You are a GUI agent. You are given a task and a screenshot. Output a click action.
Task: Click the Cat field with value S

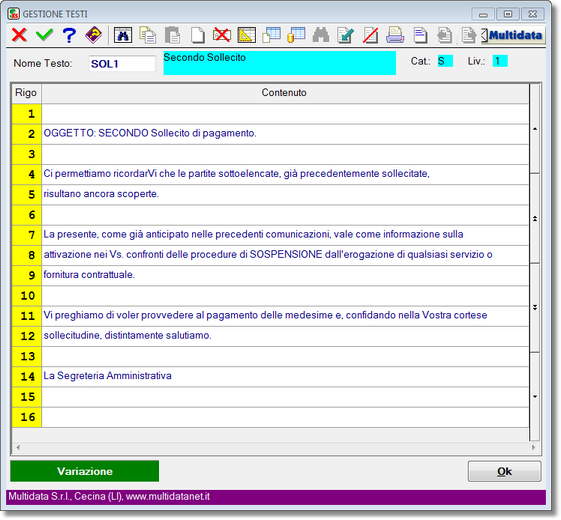(445, 61)
